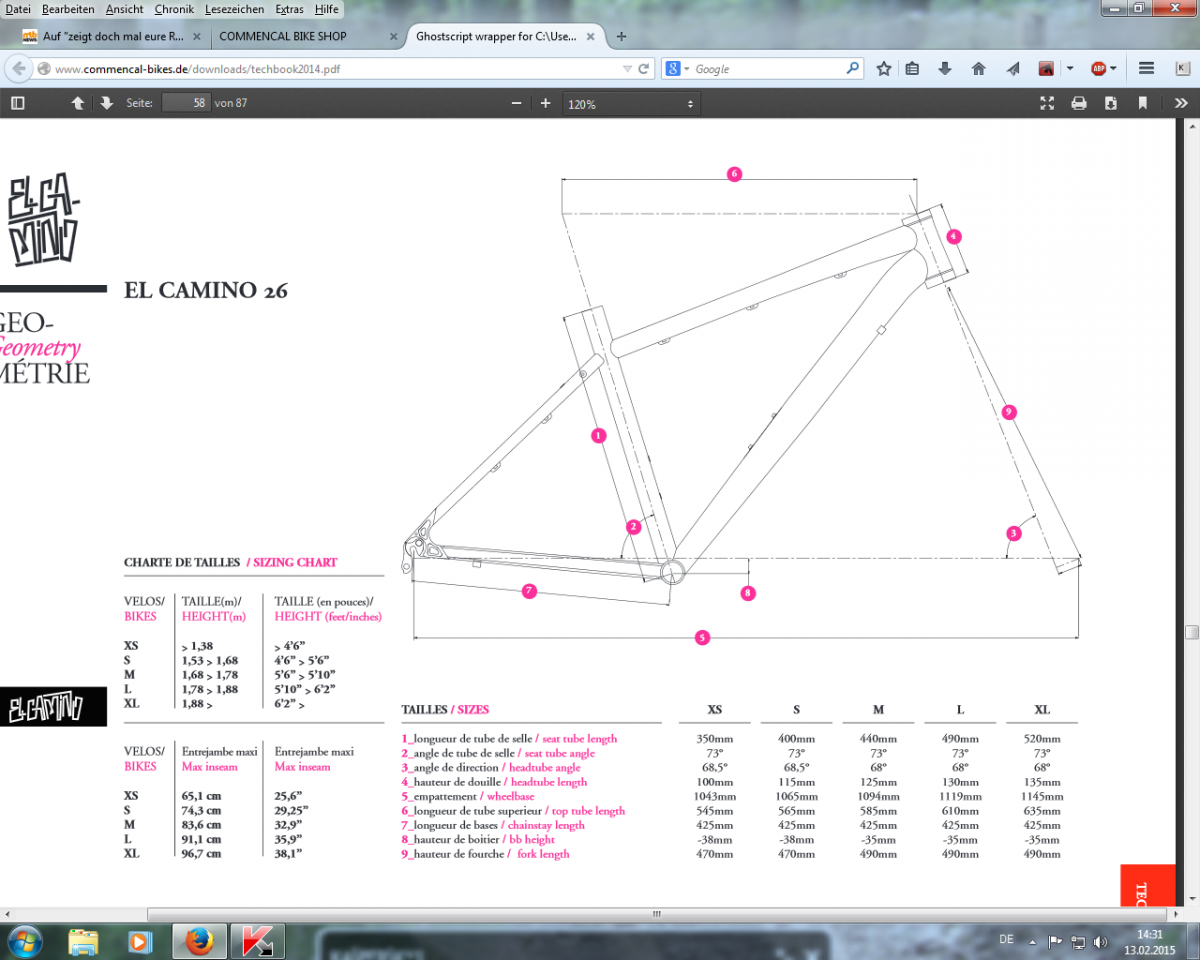This screenshot has height=960, width=1200.
Task: Open Windows Explorer from the taskbar
Action: click(x=83, y=941)
